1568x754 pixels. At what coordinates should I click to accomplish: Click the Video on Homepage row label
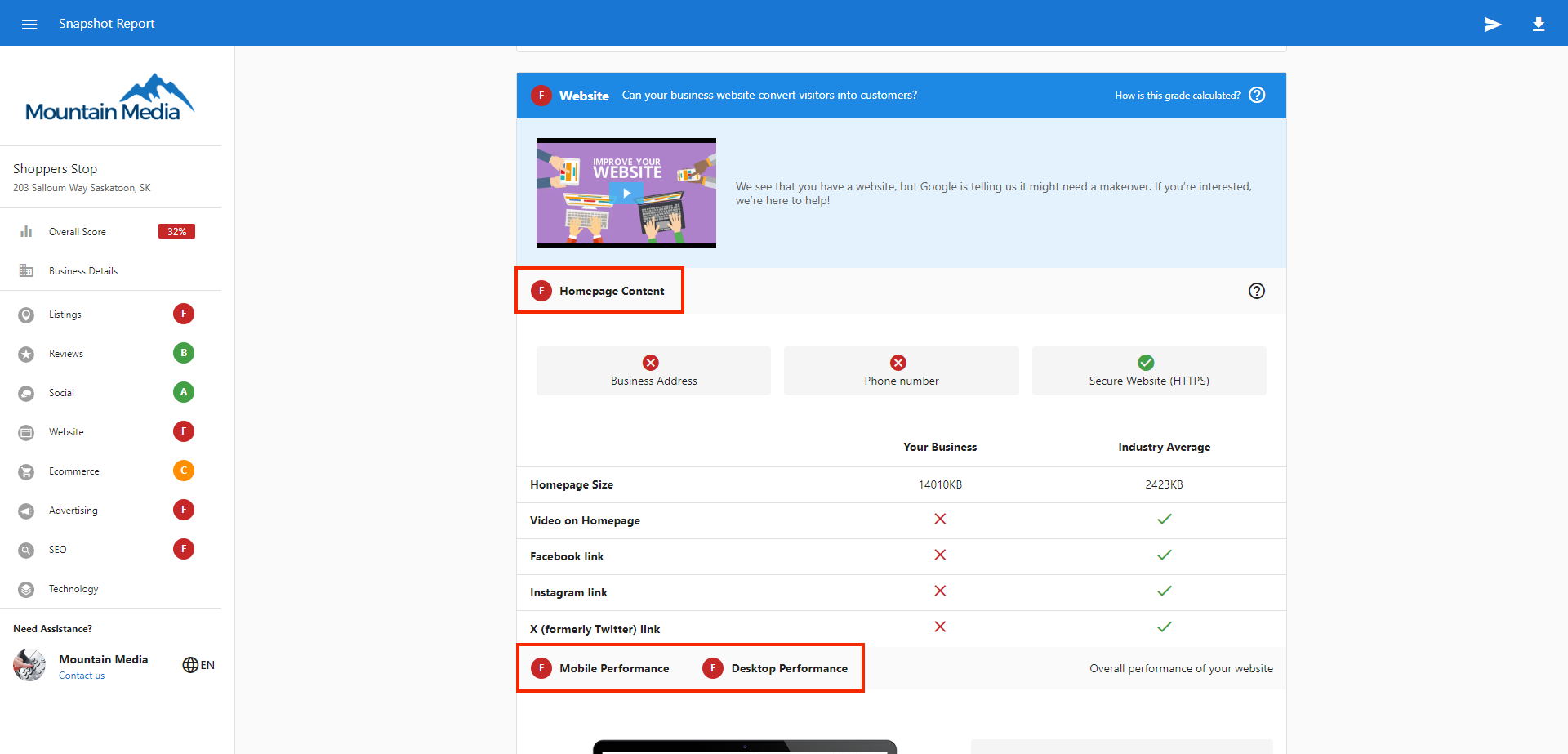(585, 520)
